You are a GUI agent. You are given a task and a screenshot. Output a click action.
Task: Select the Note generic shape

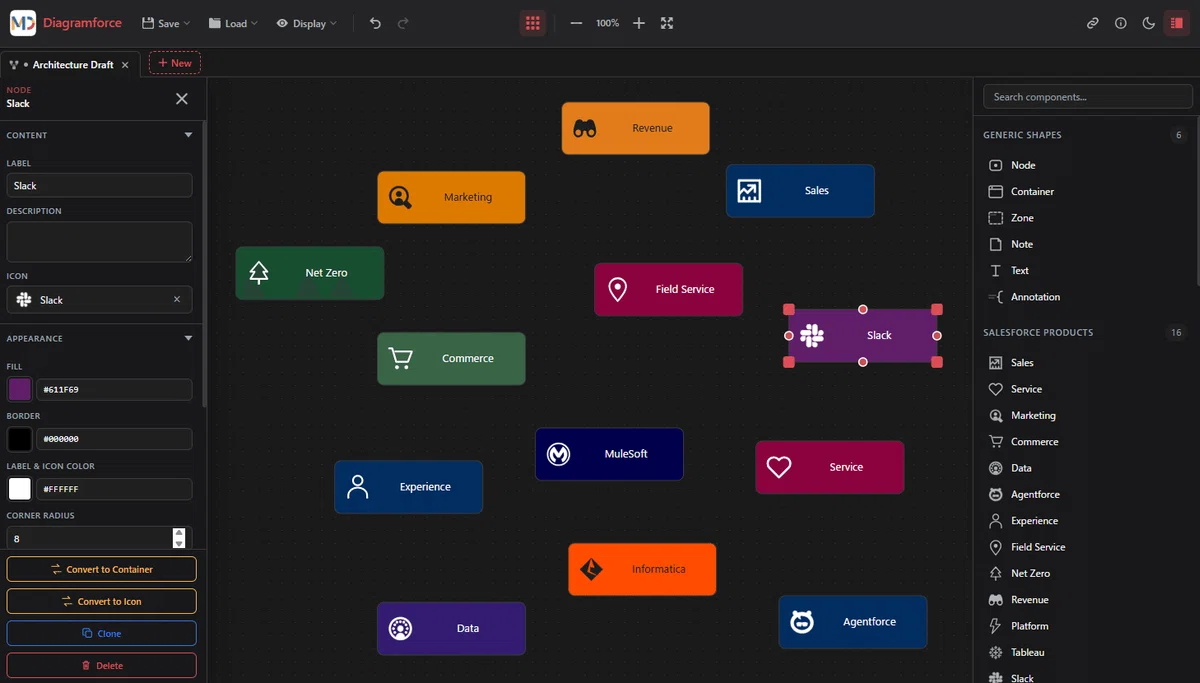1088,244
